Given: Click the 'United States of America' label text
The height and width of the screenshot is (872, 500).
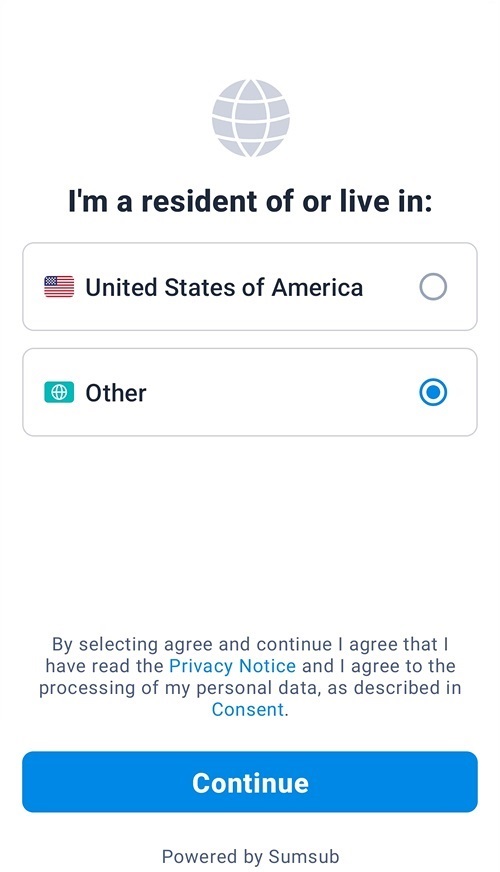Looking at the screenshot, I should click(x=224, y=288).
